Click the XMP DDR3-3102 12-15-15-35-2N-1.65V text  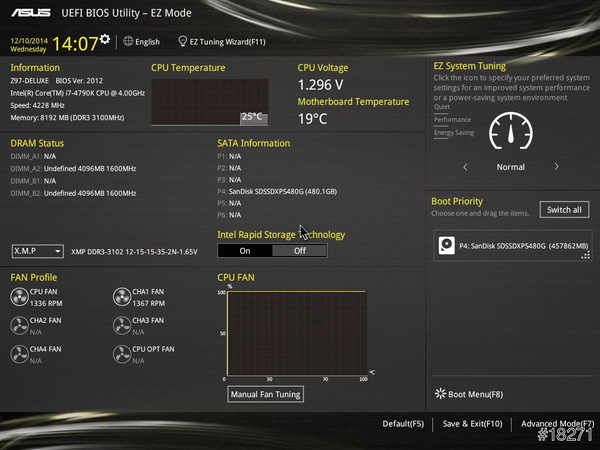click(x=134, y=252)
